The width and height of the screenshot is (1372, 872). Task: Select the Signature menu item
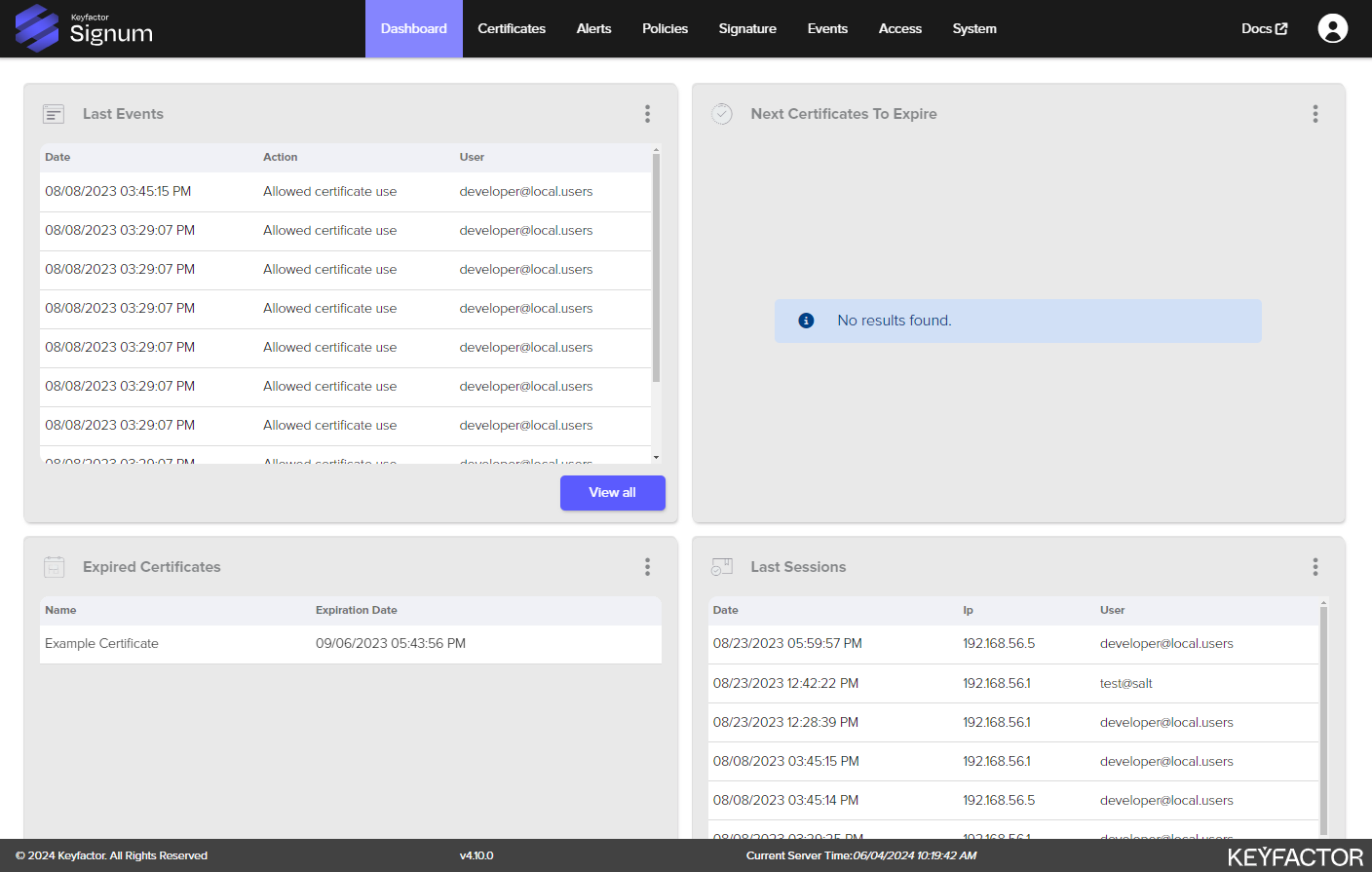(x=747, y=29)
